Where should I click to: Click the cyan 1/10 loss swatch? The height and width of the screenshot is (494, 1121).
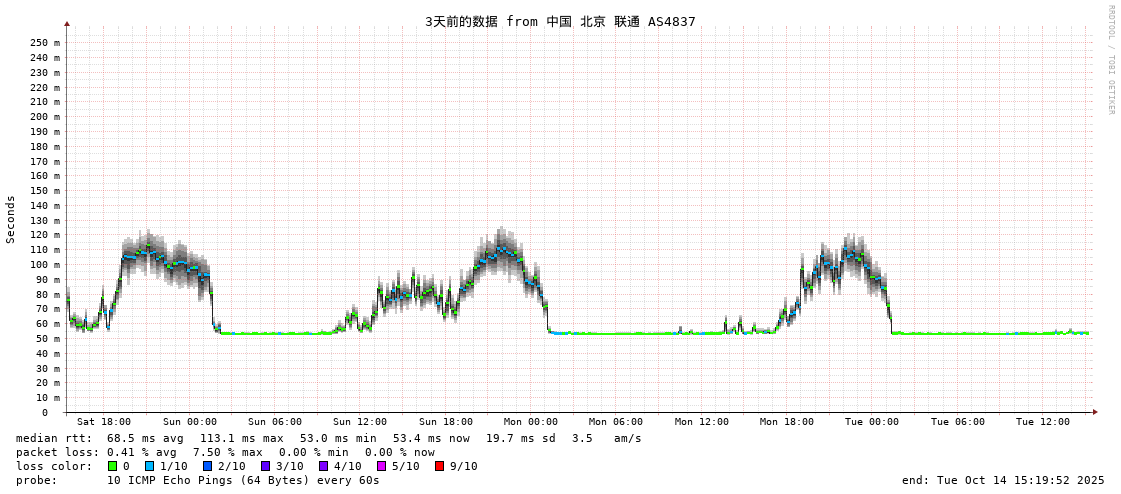pyautogui.click(x=149, y=466)
